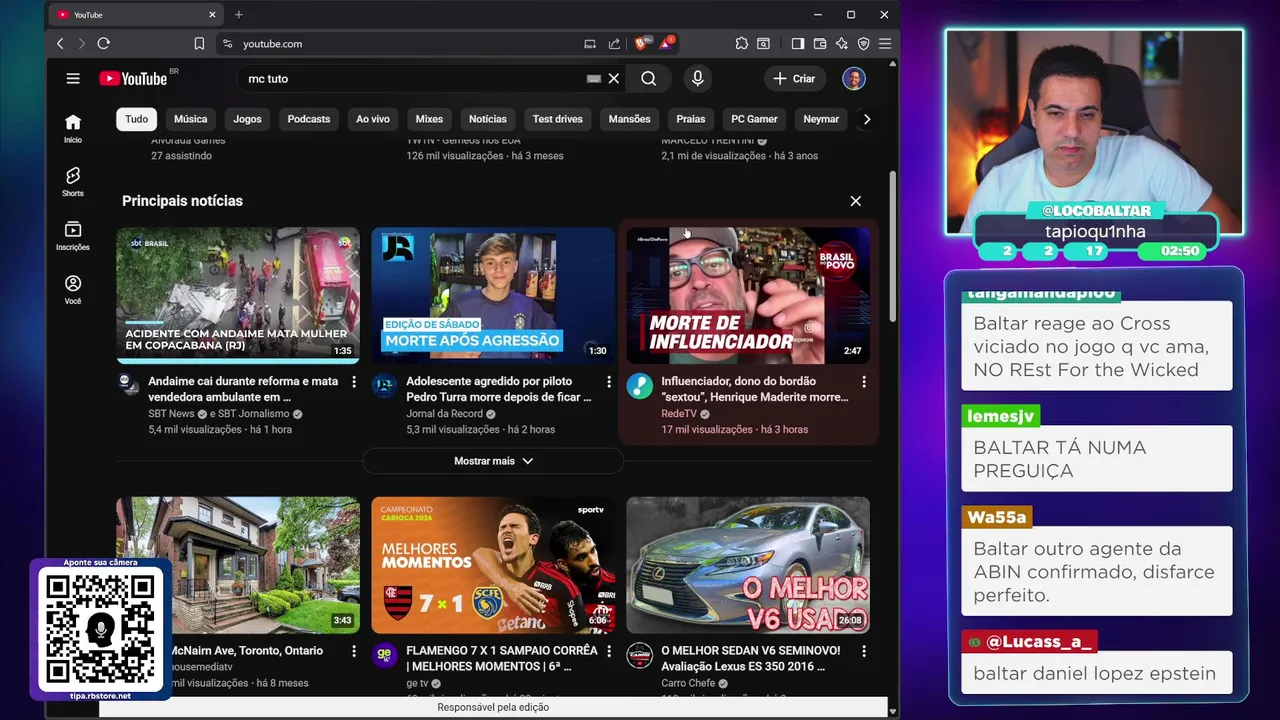Open Shorts from the sidebar
Image resolution: width=1280 pixels, height=720 pixels.
pos(73,182)
